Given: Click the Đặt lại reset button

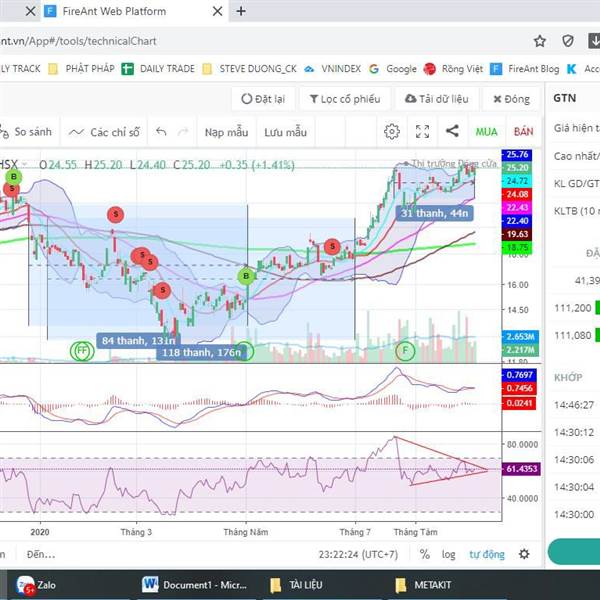Looking at the screenshot, I should [263, 99].
